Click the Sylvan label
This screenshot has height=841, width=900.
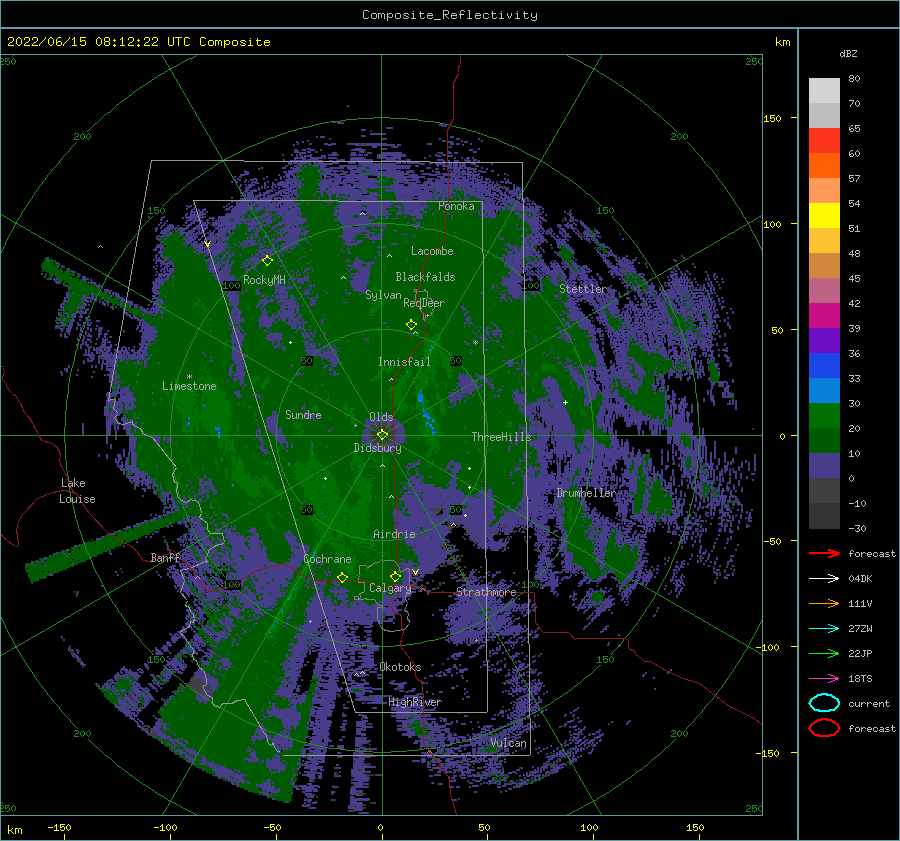click(x=383, y=295)
